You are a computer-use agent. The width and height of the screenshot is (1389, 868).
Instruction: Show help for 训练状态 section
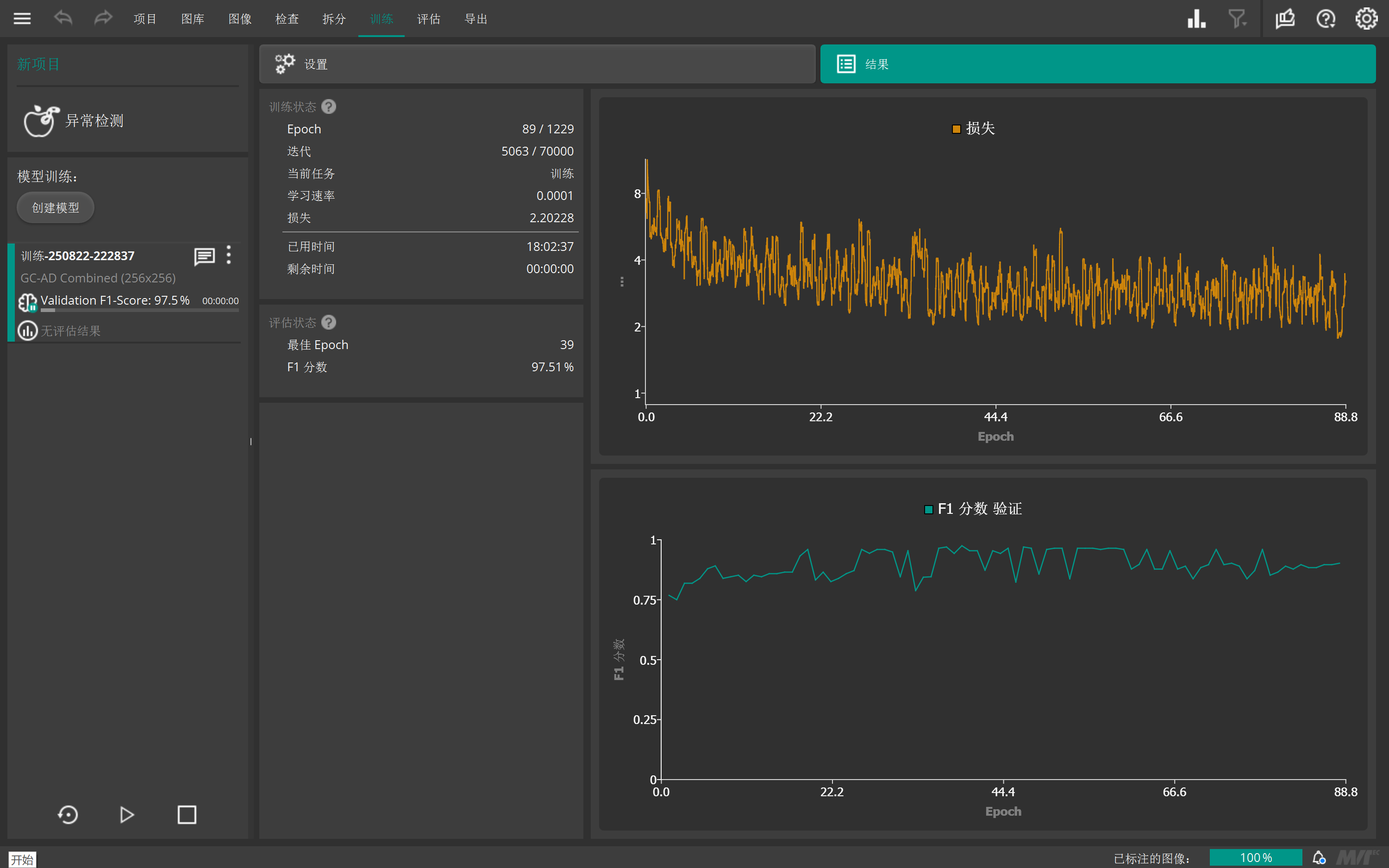tap(329, 107)
